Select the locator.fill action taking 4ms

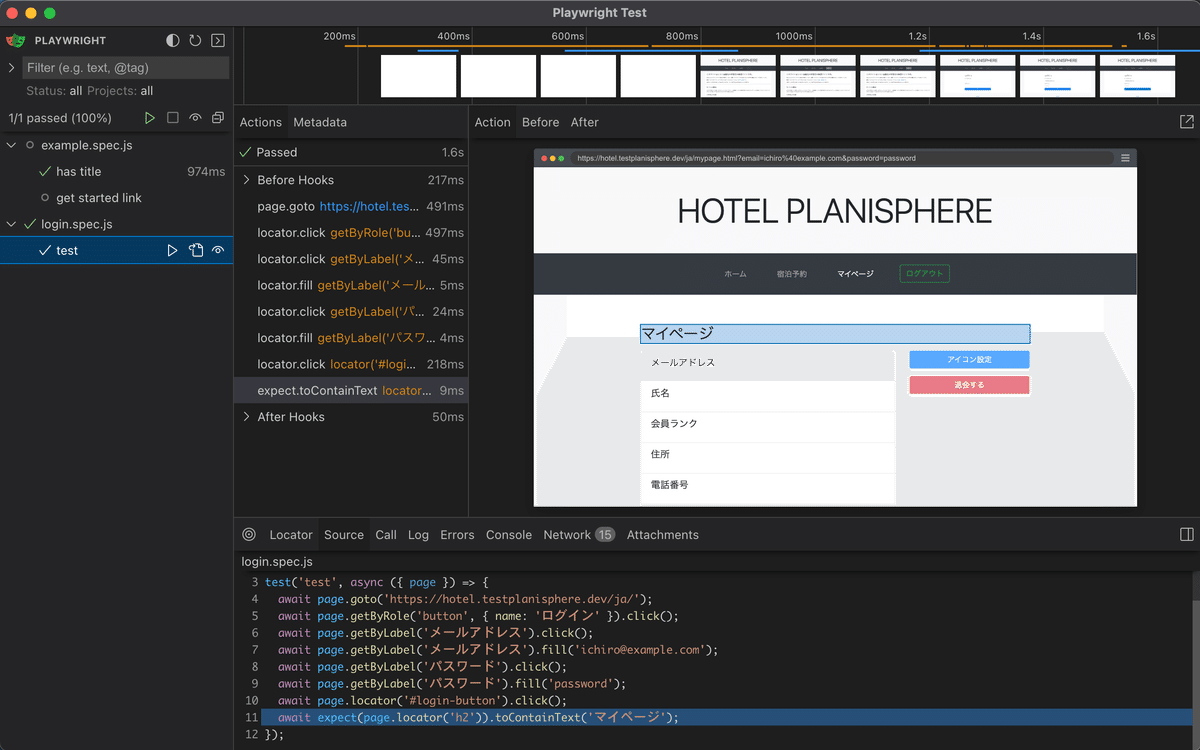coord(351,338)
